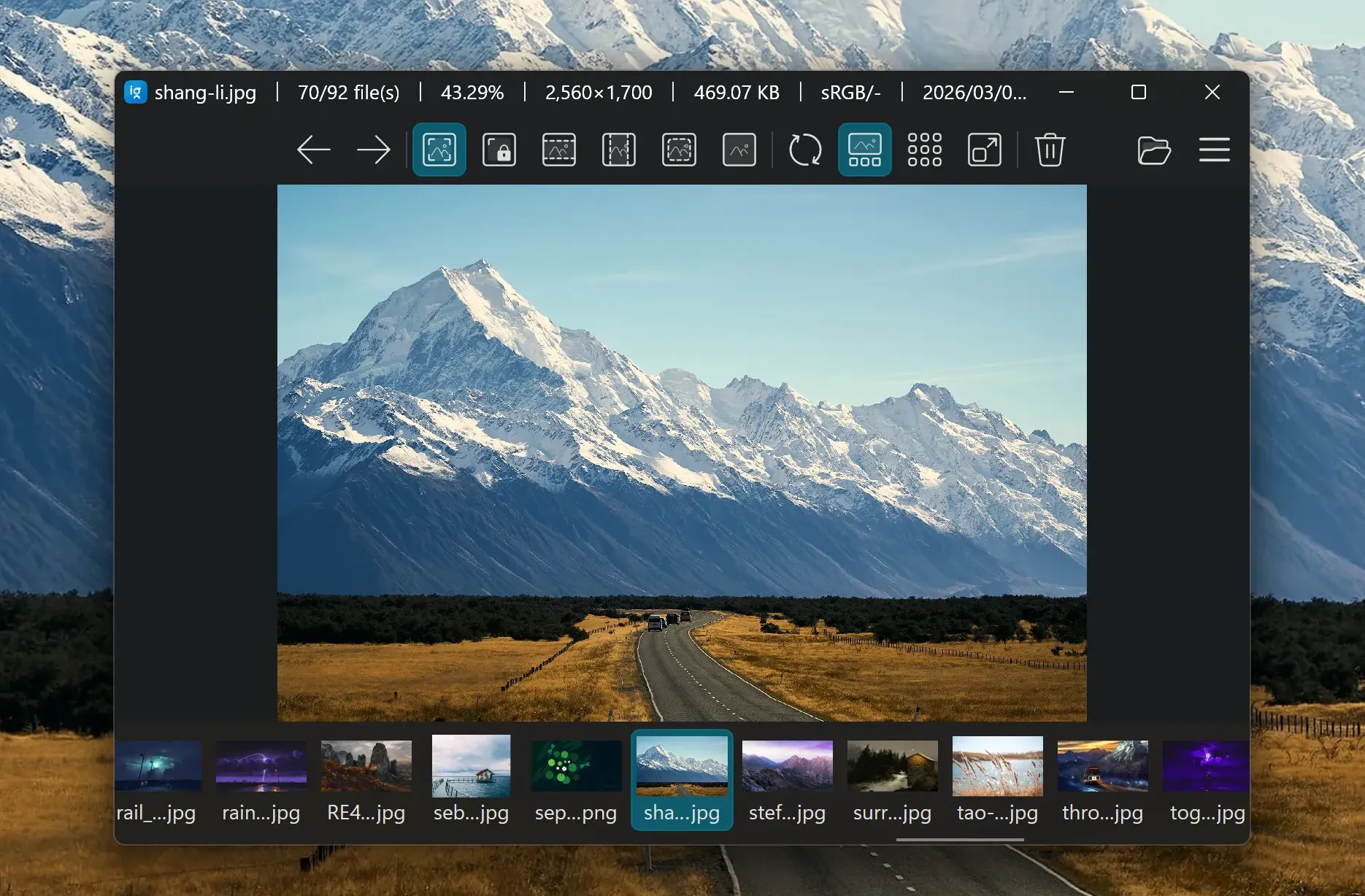The height and width of the screenshot is (896, 1365).
Task: Click the 469.07 KB file size
Action: 737,93
